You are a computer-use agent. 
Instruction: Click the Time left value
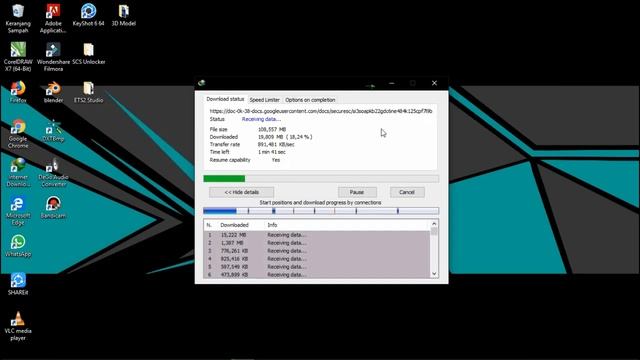272,152
